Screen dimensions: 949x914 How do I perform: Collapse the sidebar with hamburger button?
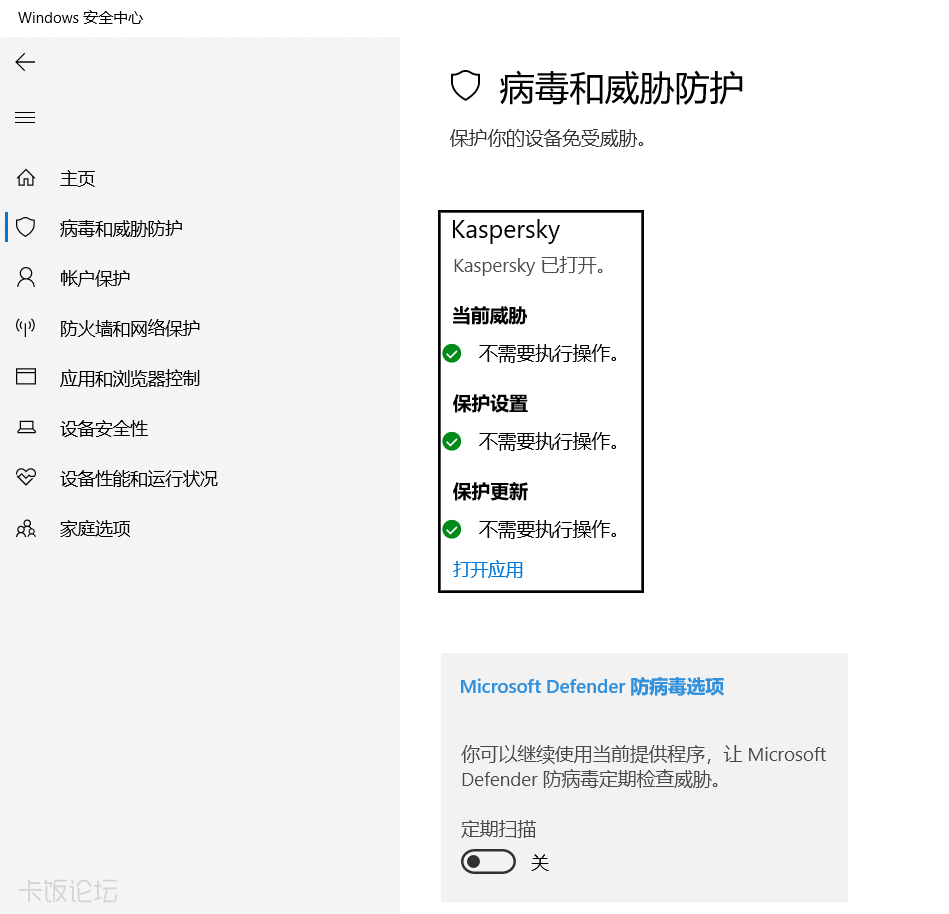click(x=24, y=117)
